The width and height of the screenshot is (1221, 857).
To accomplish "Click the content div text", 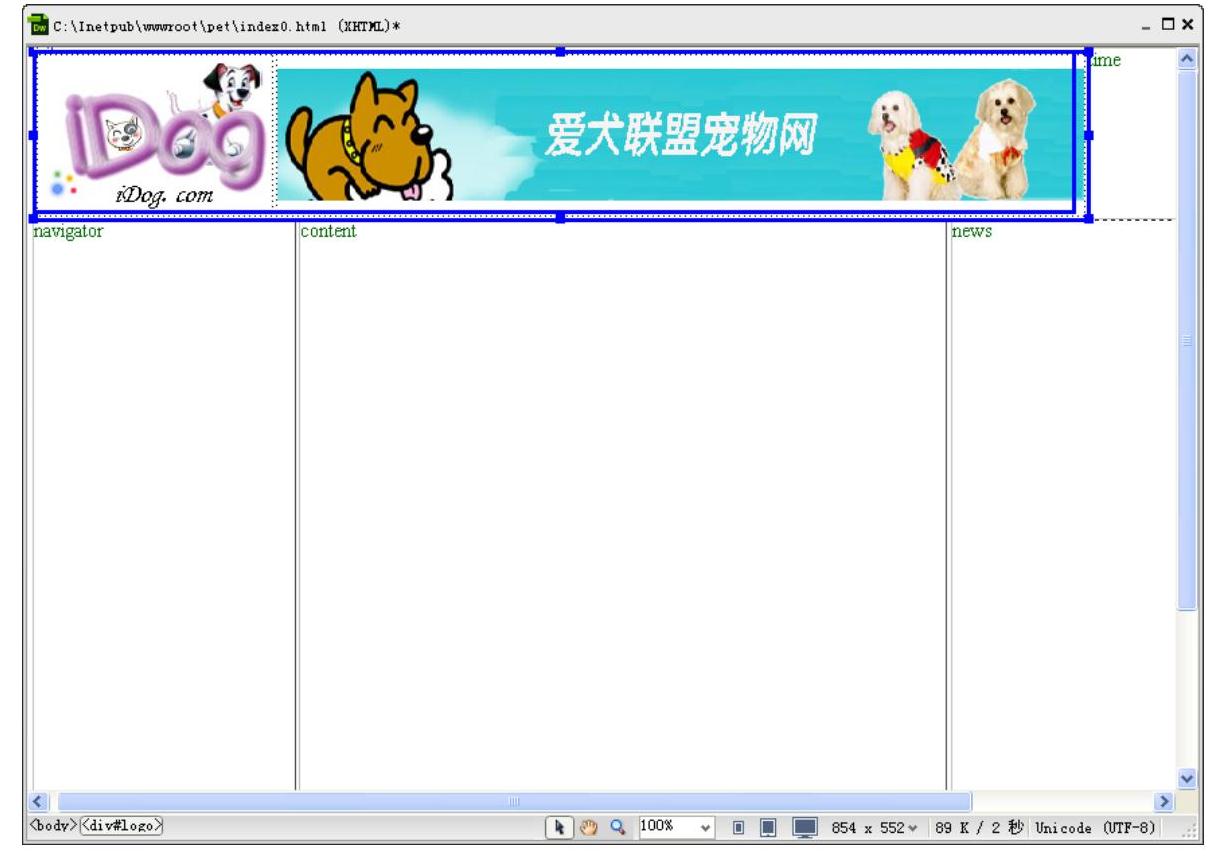I will pos(328,232).
